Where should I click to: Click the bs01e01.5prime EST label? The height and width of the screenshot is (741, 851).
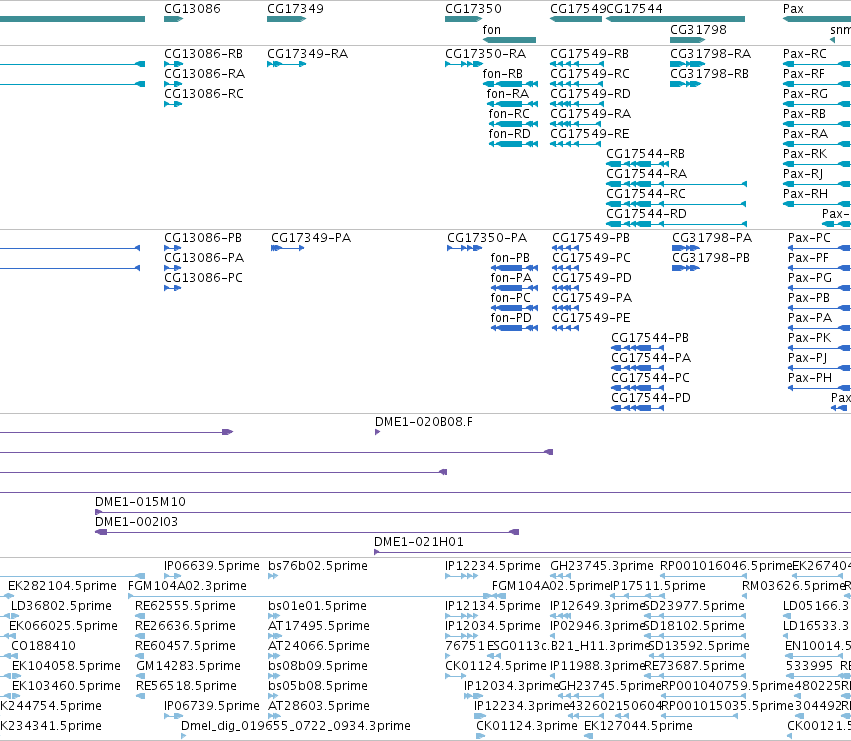coord(317,606)
